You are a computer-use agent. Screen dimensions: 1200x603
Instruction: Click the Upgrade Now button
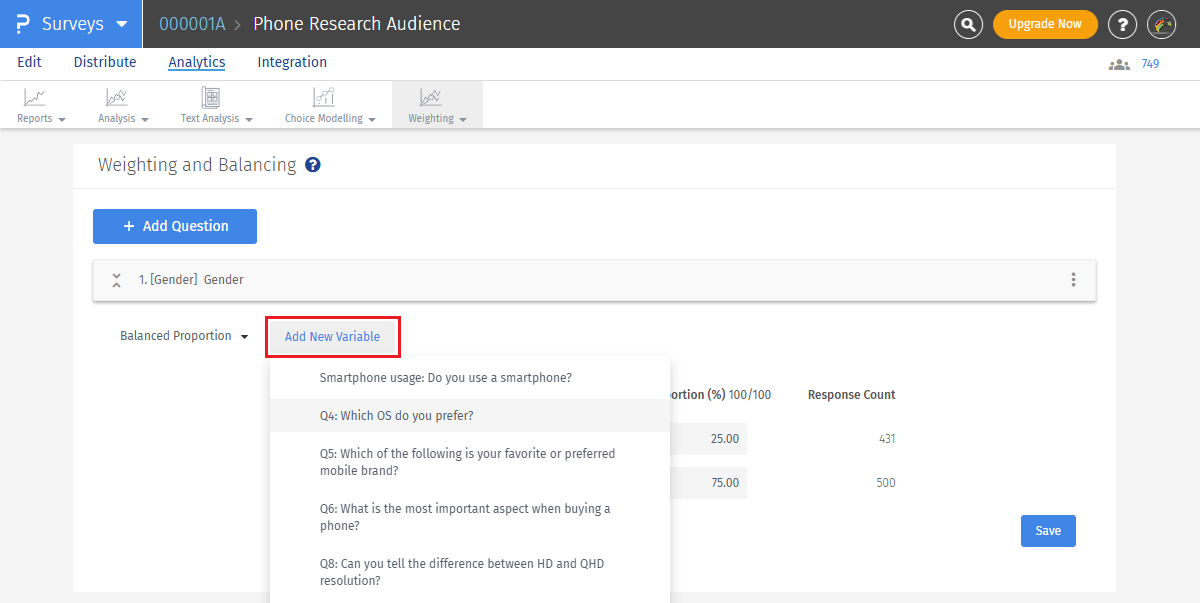(1045, 24)
